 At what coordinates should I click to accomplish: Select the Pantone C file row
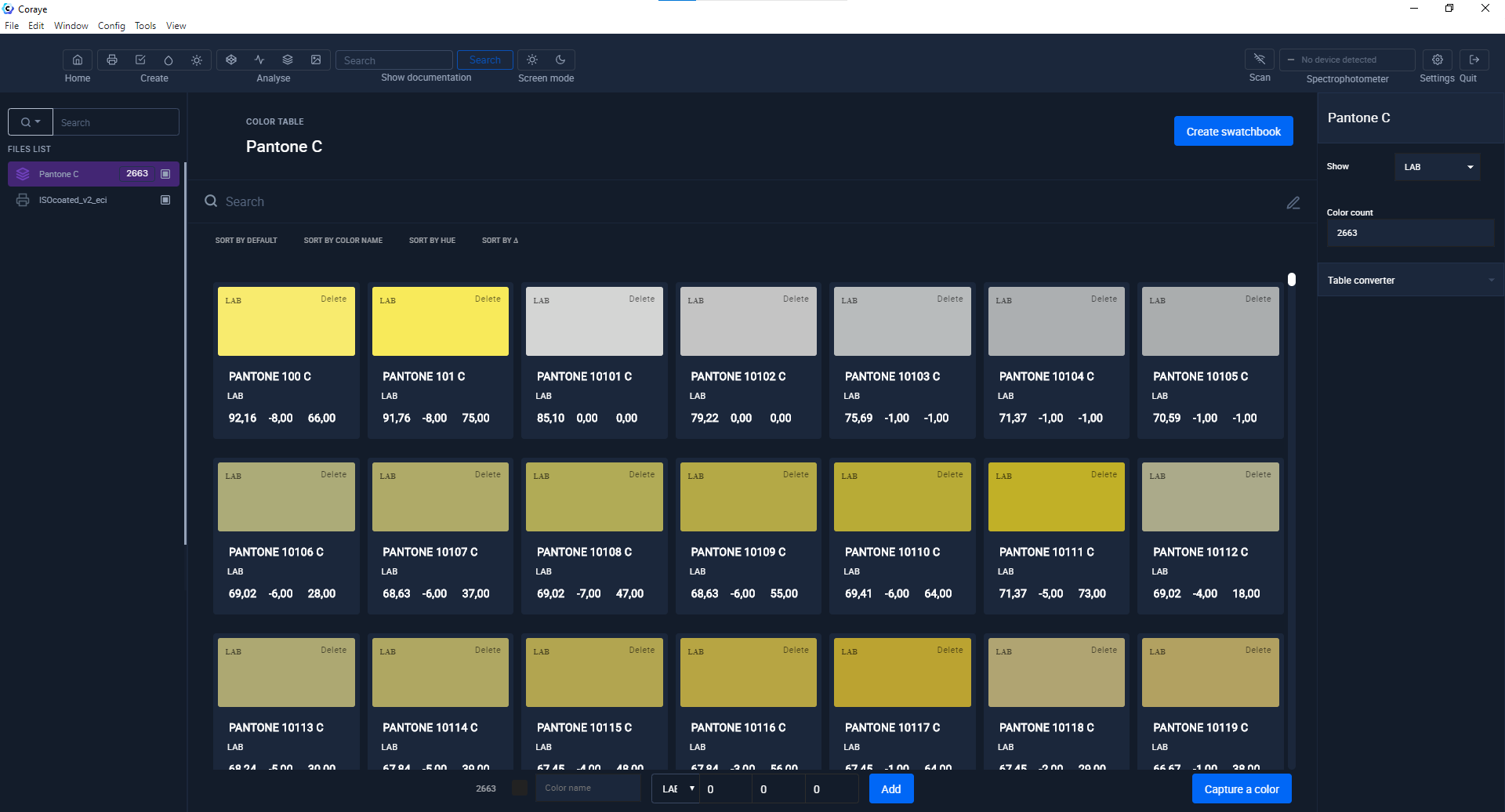click(x=93, y=174)
